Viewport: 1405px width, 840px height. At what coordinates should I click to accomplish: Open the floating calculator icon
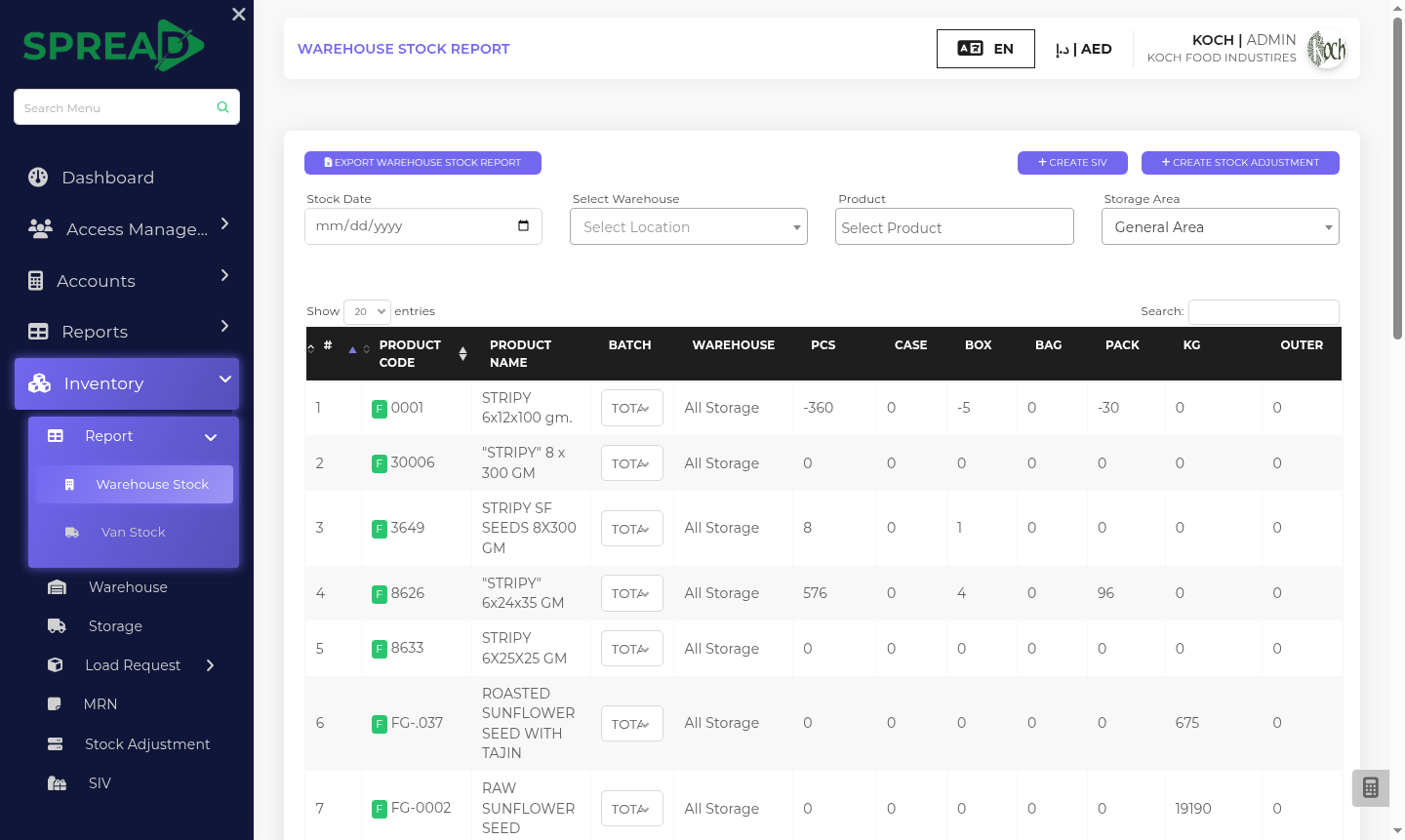click(x=1371, y=788)
